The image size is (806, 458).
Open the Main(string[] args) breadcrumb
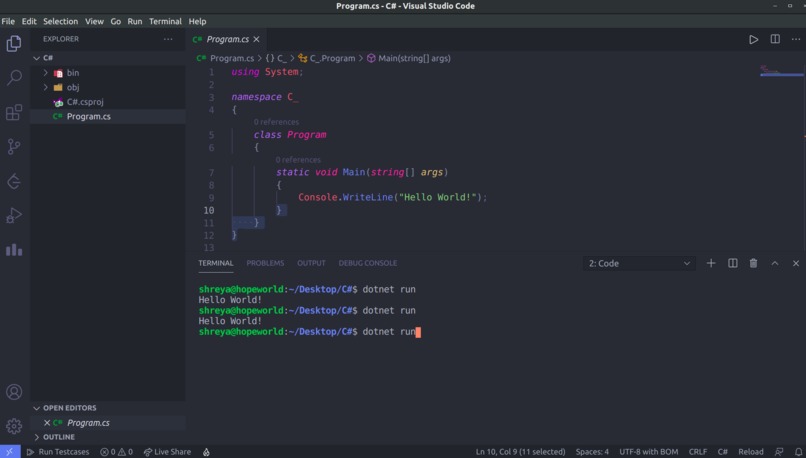point(409,58)
